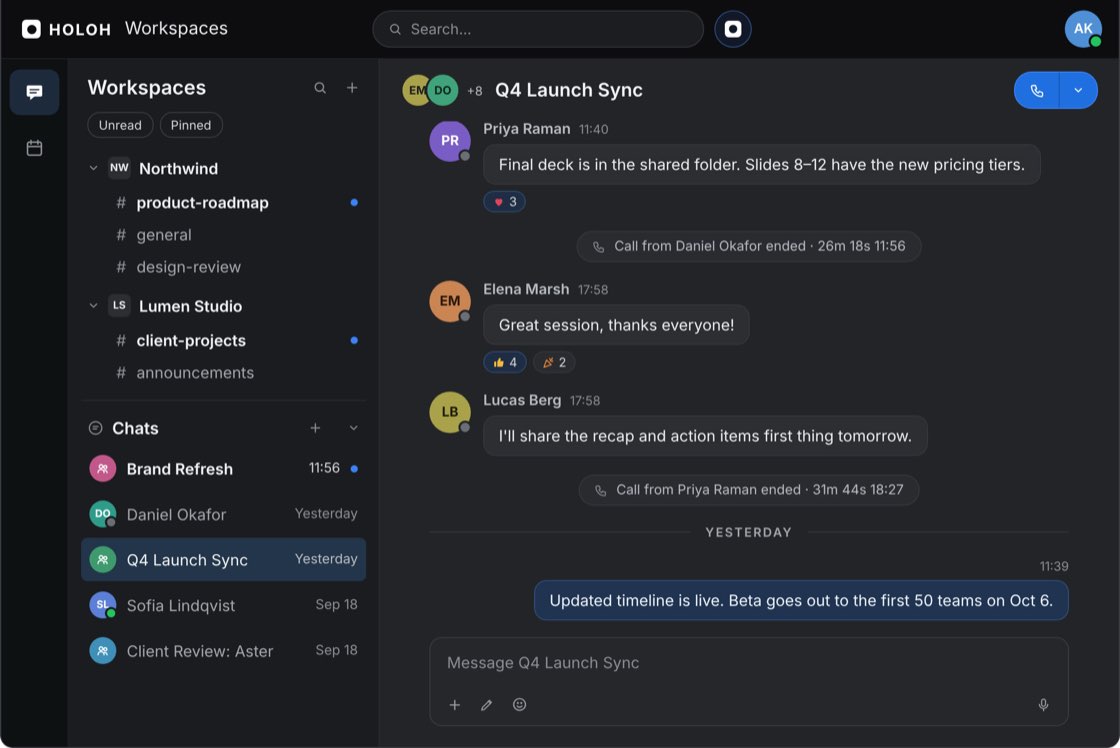Start a call with the phone button
The height and width of the screenshot is (748, 1120).
[1036, 91]
